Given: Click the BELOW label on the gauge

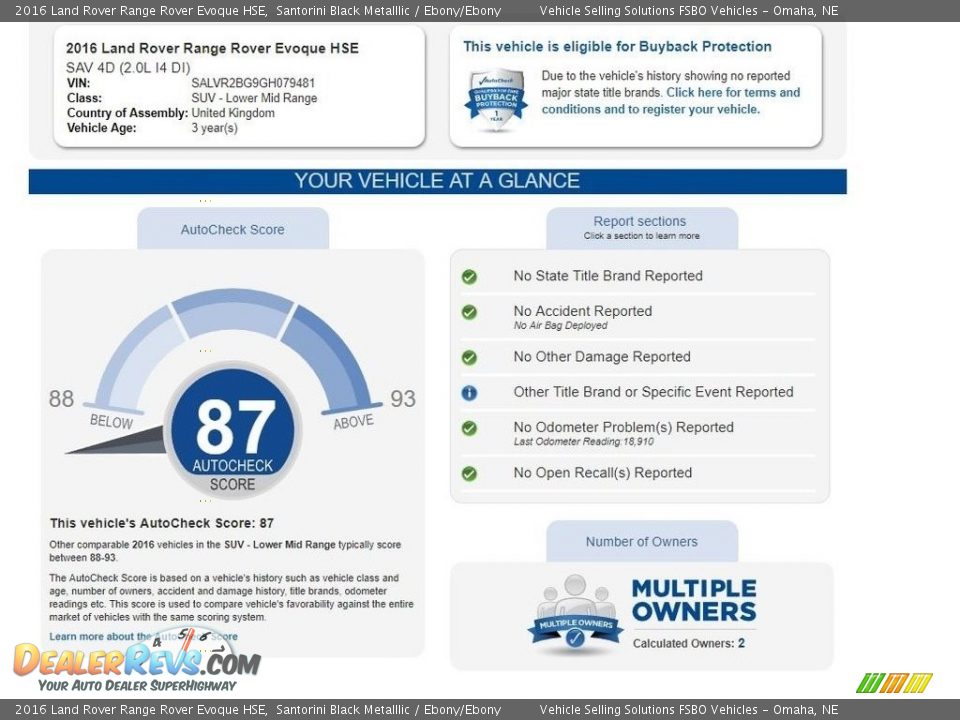Looking at the screenshot, I should point(111,422).
